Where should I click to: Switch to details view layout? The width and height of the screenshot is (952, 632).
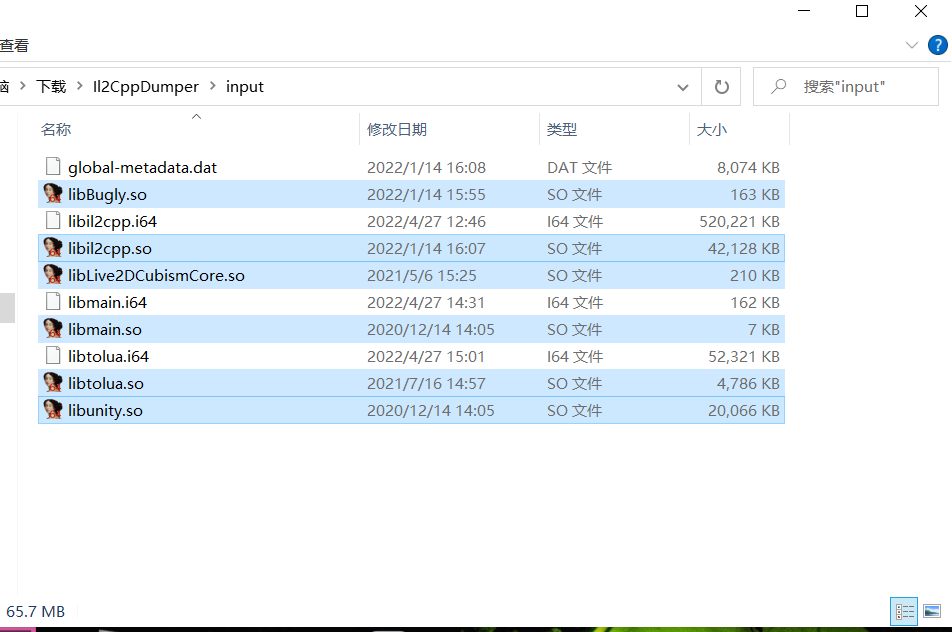click(905, 610)
